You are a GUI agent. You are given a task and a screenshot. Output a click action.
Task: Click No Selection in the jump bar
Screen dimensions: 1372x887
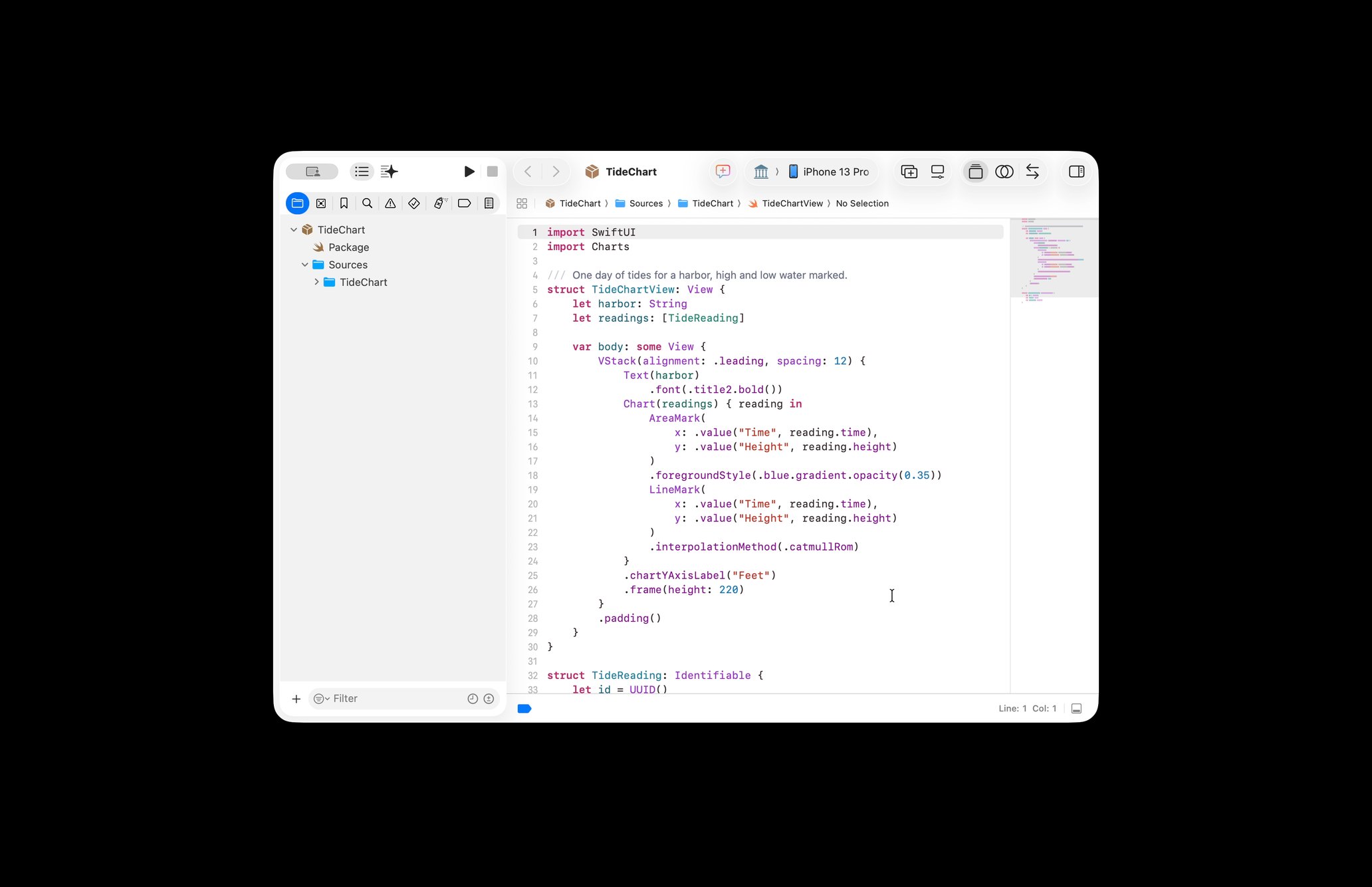pyautogui.click(x=862, y=203)
